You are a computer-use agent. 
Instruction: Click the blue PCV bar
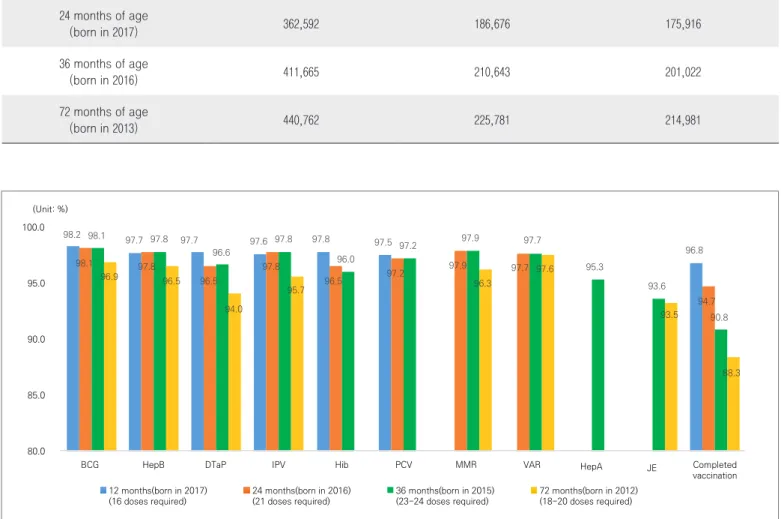(x=385, y=353)
